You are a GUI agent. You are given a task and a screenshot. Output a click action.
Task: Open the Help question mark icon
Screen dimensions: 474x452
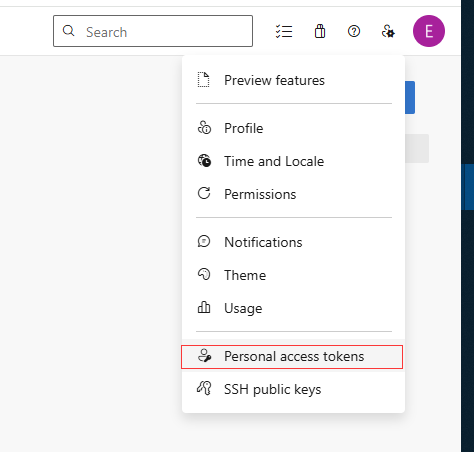point(354,31)
